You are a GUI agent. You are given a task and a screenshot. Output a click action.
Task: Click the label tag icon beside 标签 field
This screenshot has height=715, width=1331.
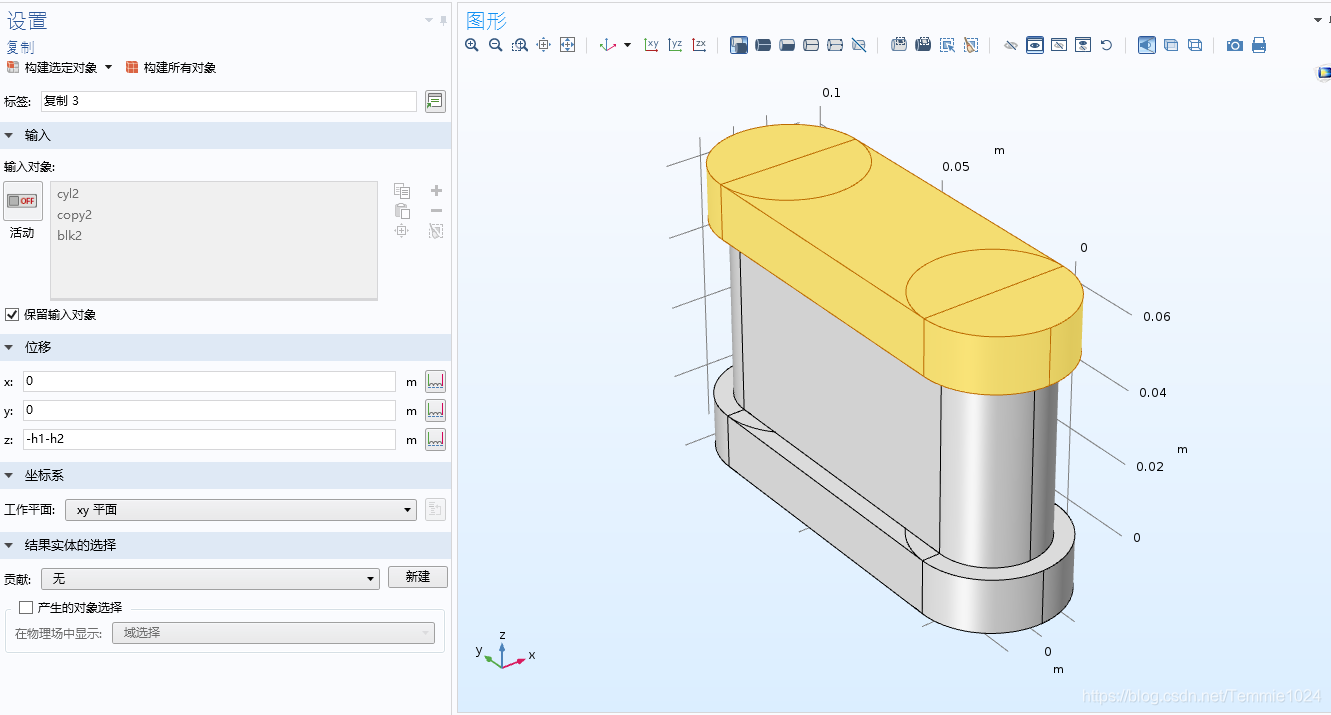pyautogui.click(x=435, y=101)
